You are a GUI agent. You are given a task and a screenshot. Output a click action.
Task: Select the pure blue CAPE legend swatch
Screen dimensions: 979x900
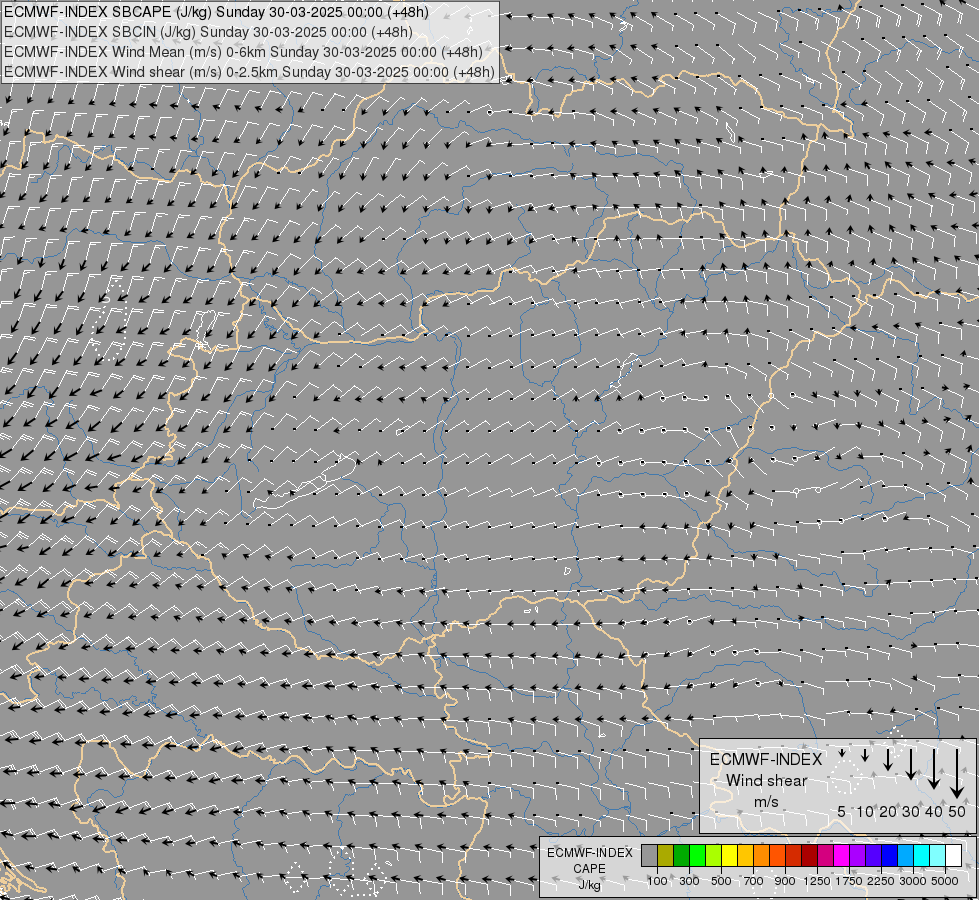point(890,855)
